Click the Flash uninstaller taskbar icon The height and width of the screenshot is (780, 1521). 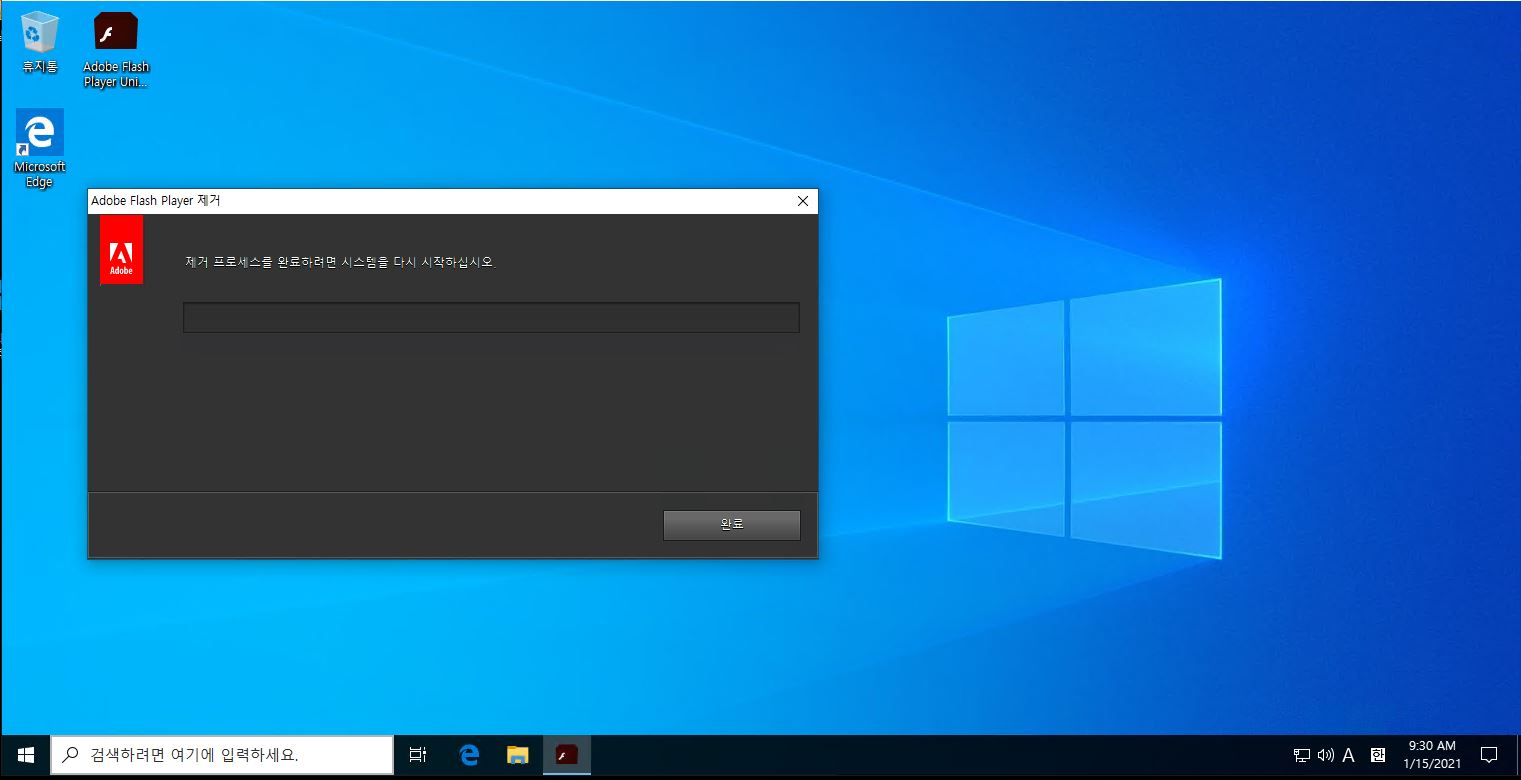point(567,755)
